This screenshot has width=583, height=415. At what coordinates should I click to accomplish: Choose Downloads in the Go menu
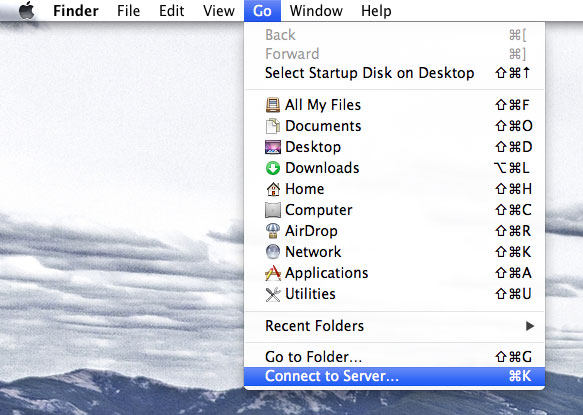click(x=394, y=168)
